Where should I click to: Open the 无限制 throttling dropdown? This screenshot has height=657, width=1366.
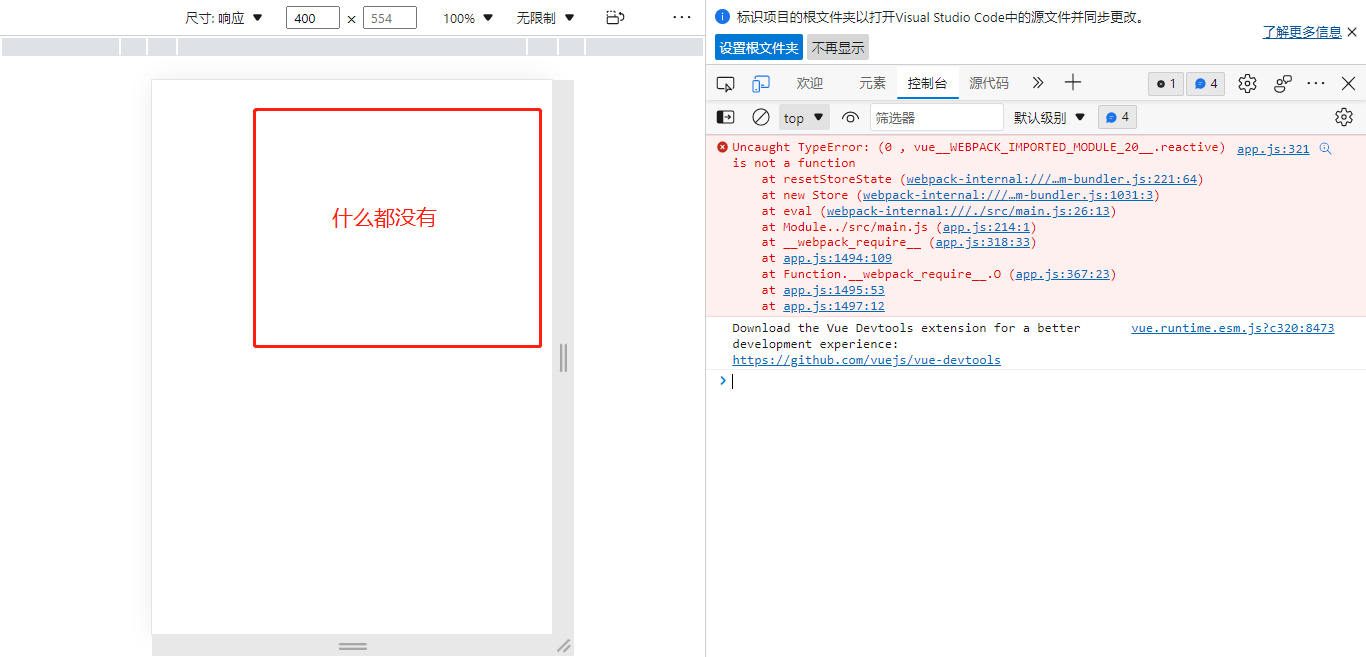pyautogui.click(x=546, y=18)
